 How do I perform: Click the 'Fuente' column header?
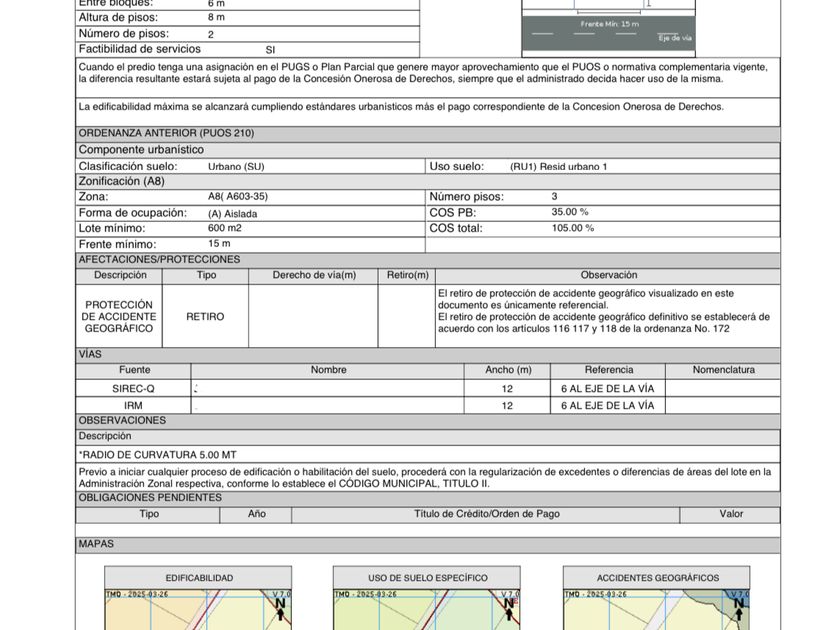[x=134, y=370]
